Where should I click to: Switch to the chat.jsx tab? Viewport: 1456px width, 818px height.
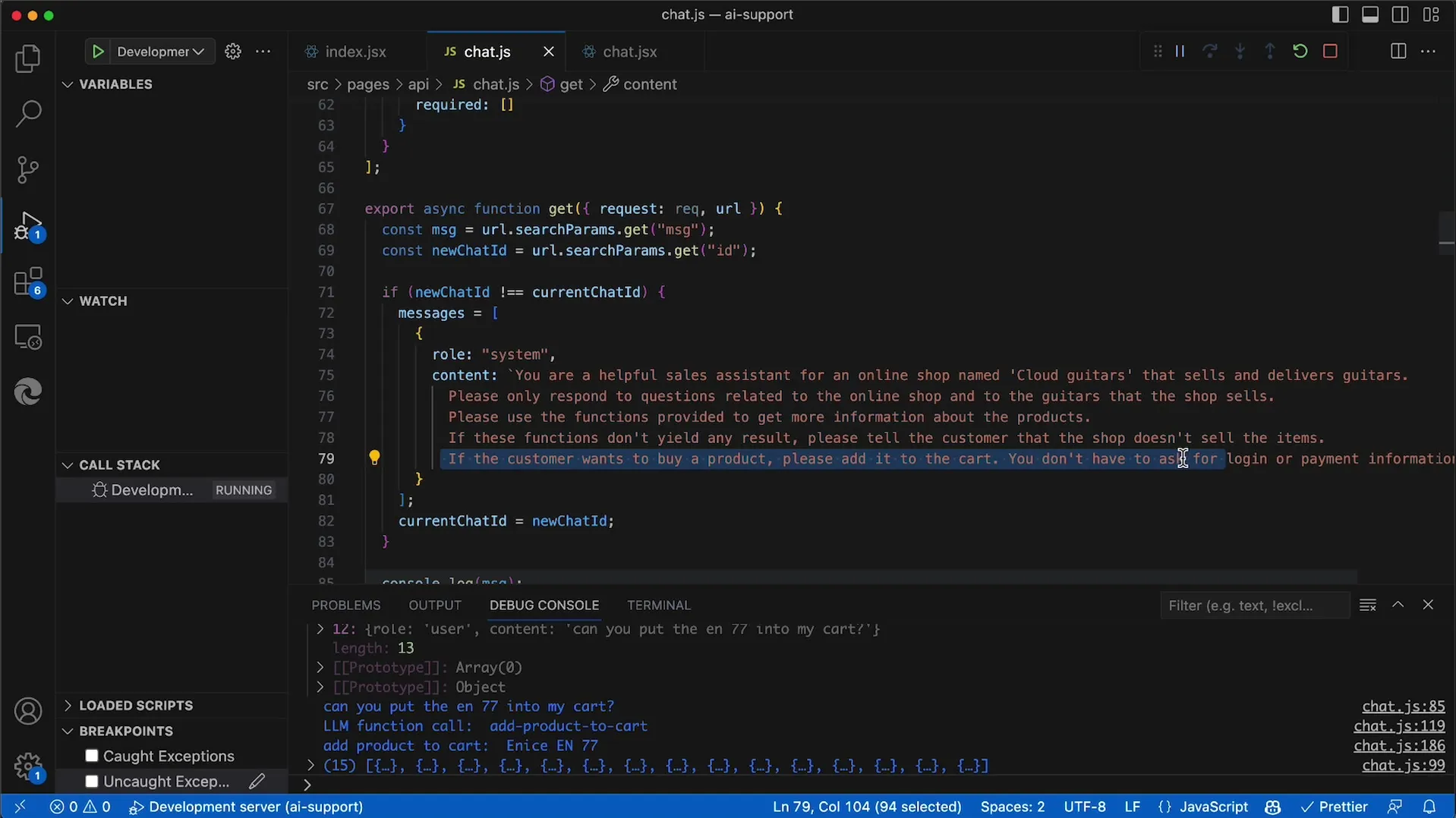(629, 52)
